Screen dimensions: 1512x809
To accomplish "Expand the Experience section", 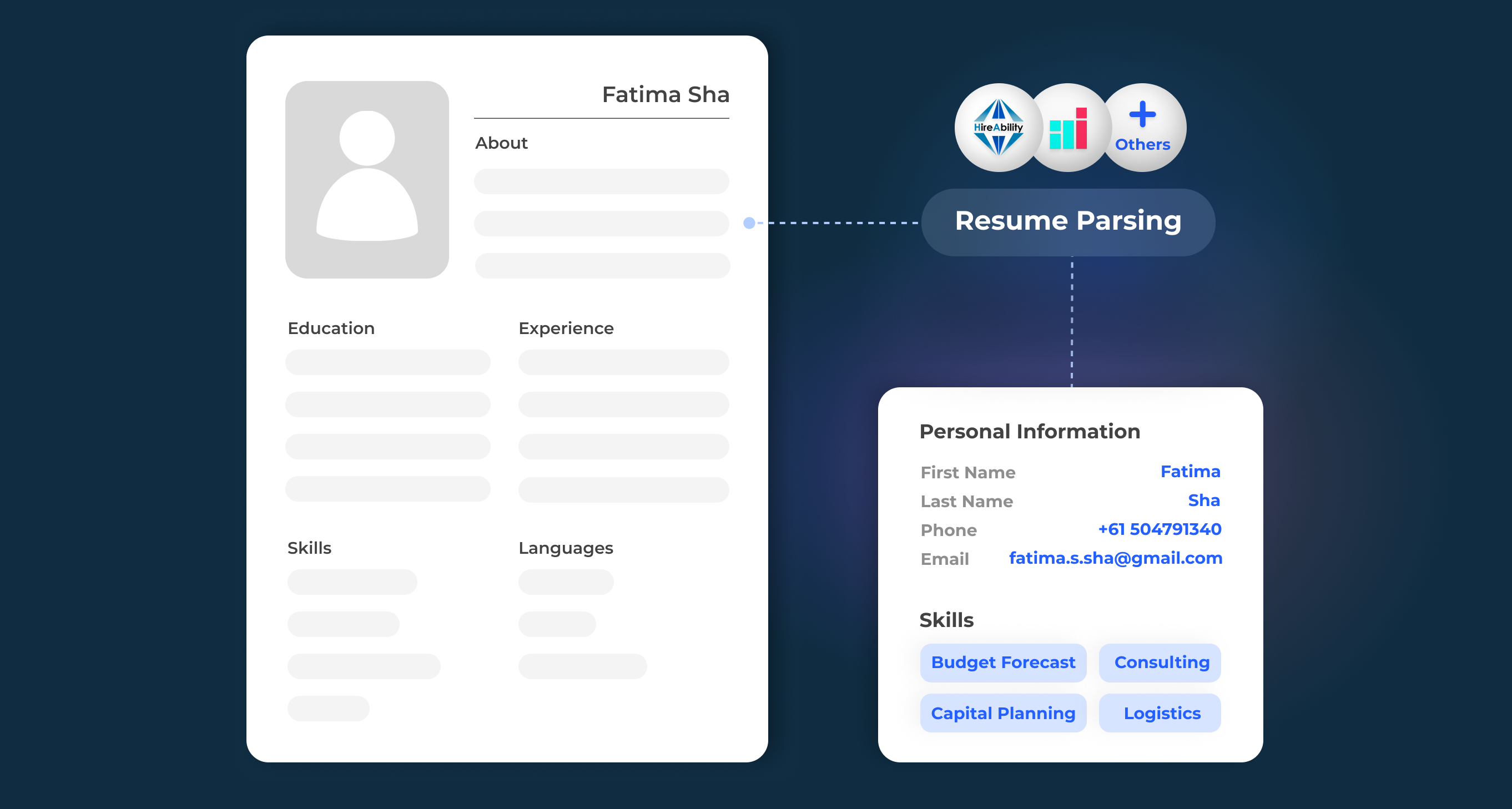I will coord(566,328).
